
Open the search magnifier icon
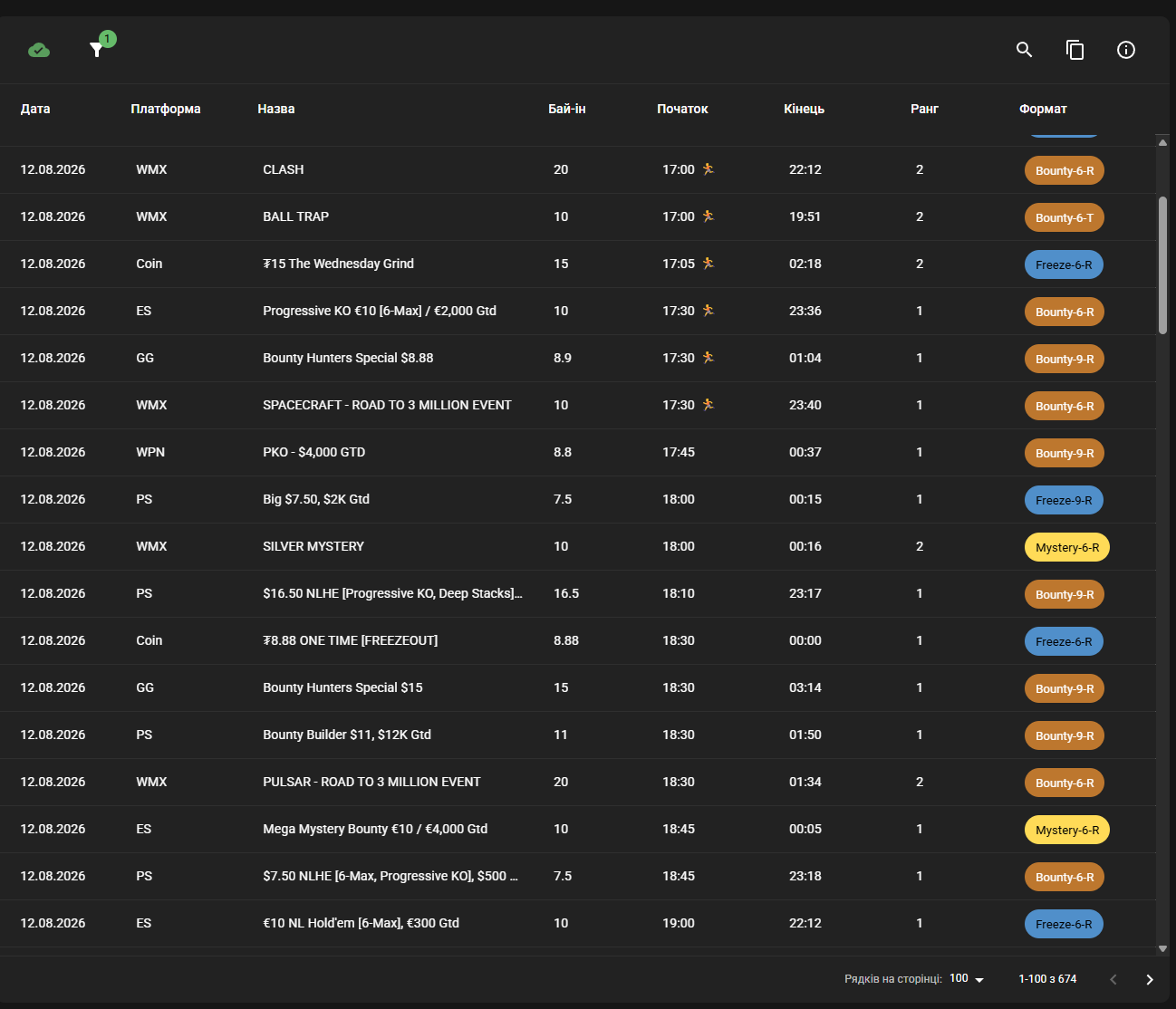click(1025, 50)
